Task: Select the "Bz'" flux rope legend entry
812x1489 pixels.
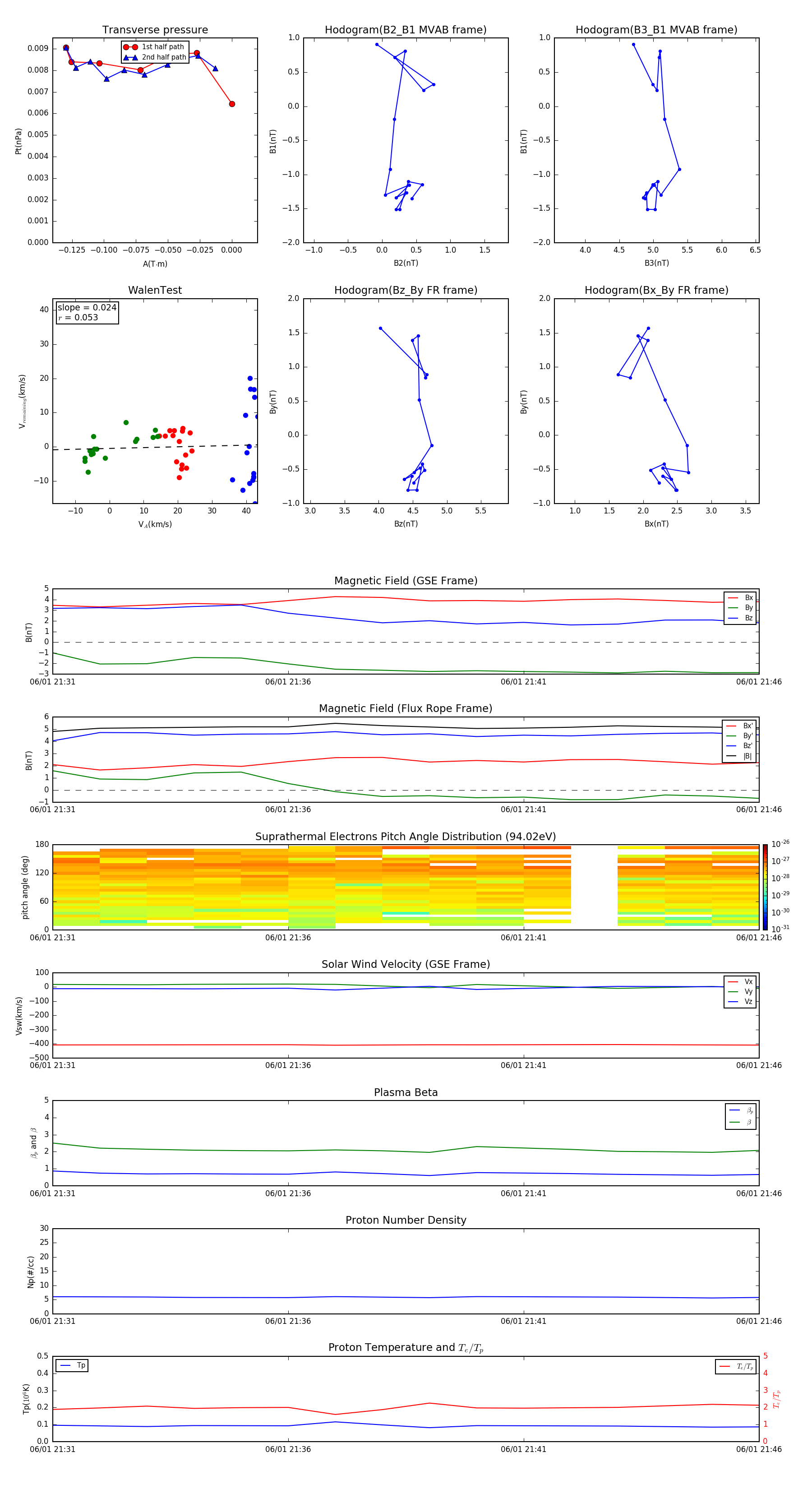Action: pos(740,746)
